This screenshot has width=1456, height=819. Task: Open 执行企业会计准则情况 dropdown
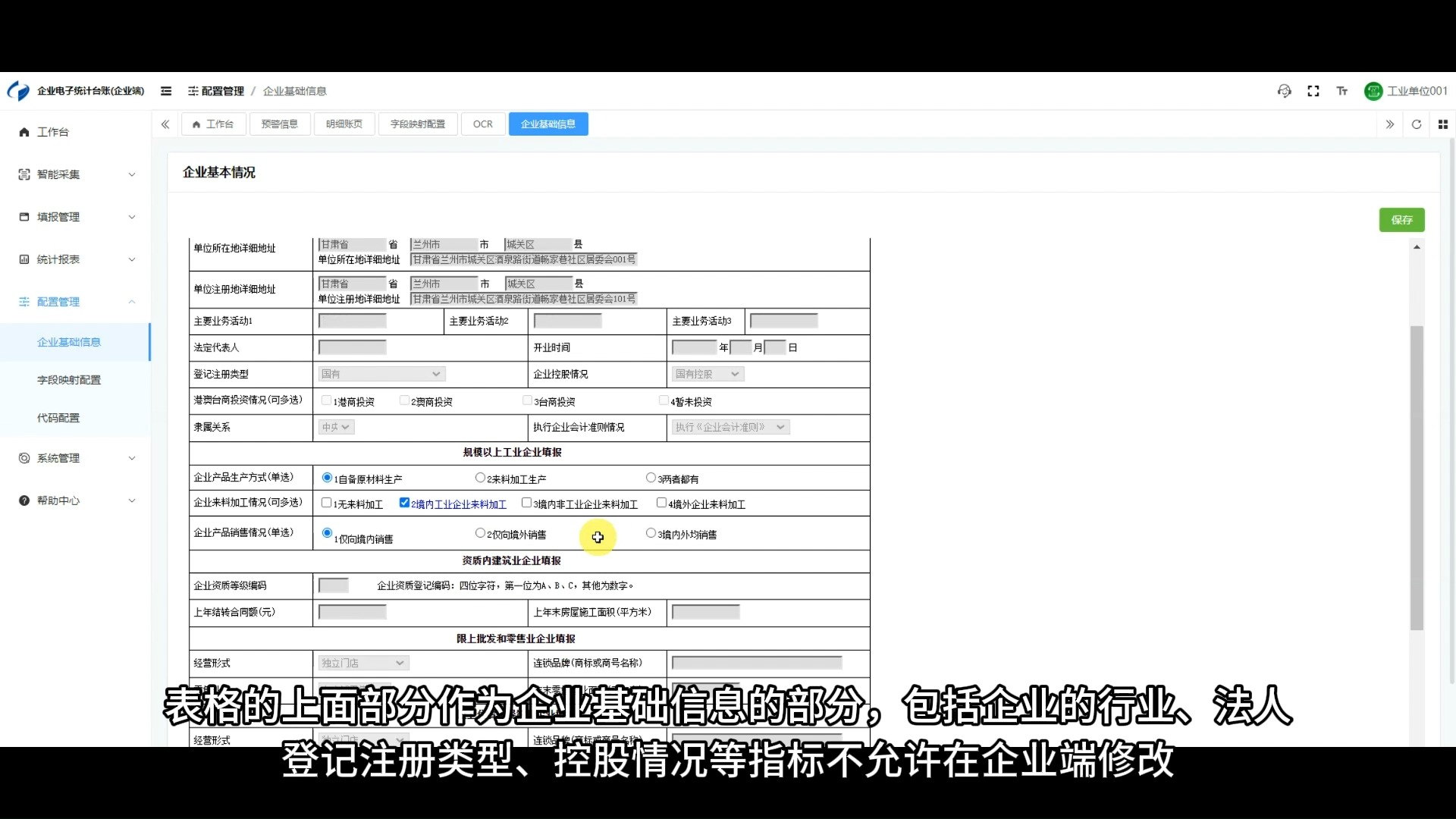[x=730, y=427]
